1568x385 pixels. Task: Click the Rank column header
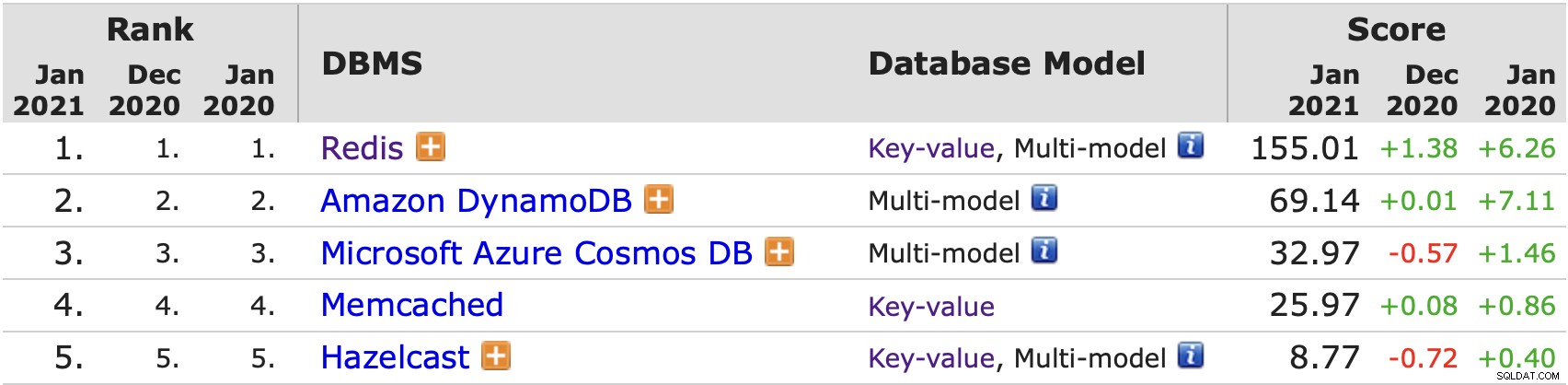click(x=150, y=29)
